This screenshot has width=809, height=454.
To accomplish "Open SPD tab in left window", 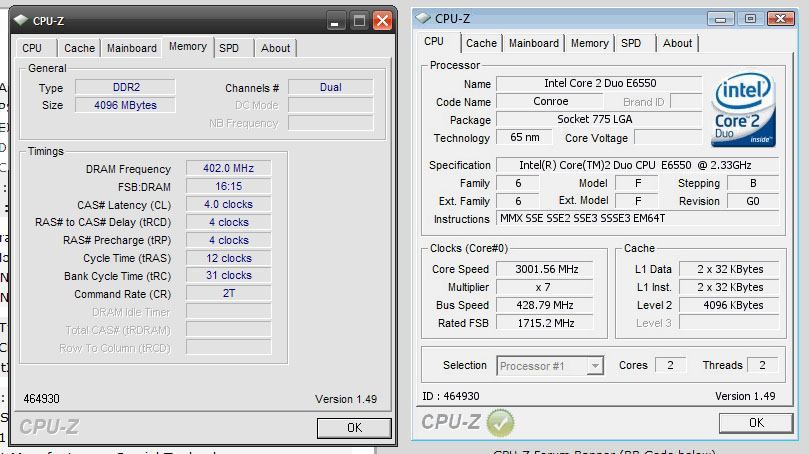I will point(229,48).
